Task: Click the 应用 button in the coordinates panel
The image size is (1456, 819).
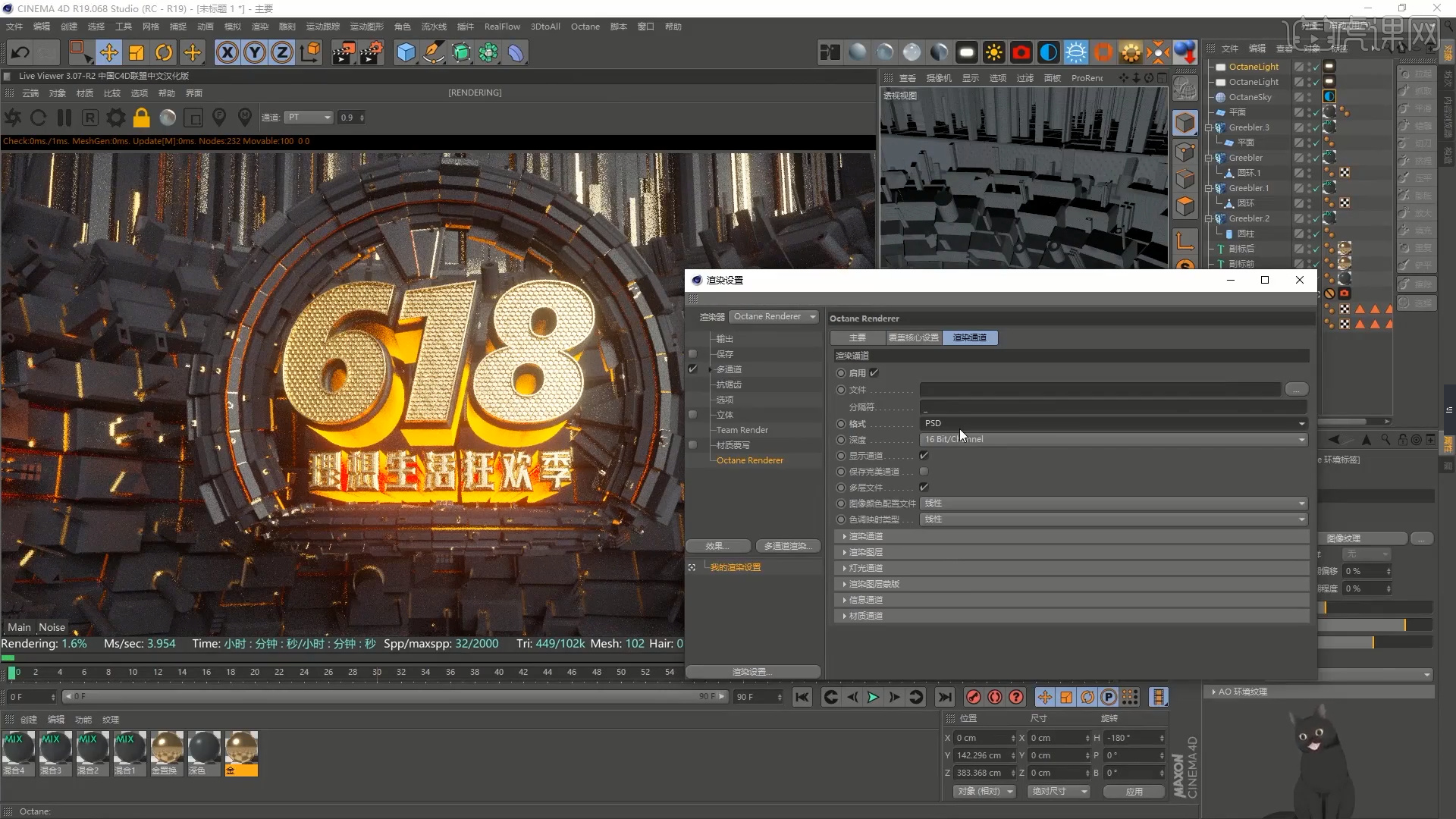Action: [x=1133, y=791]
